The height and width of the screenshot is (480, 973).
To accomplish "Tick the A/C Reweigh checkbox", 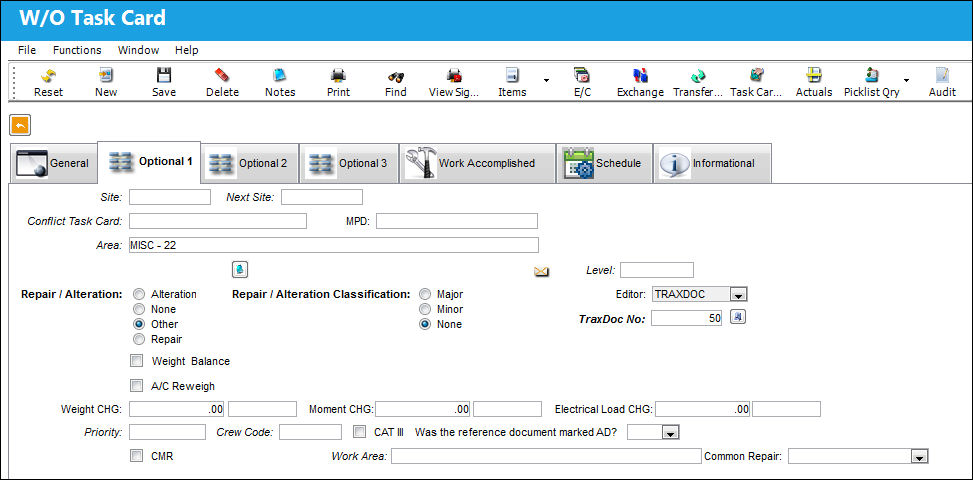I will (137, 386).
